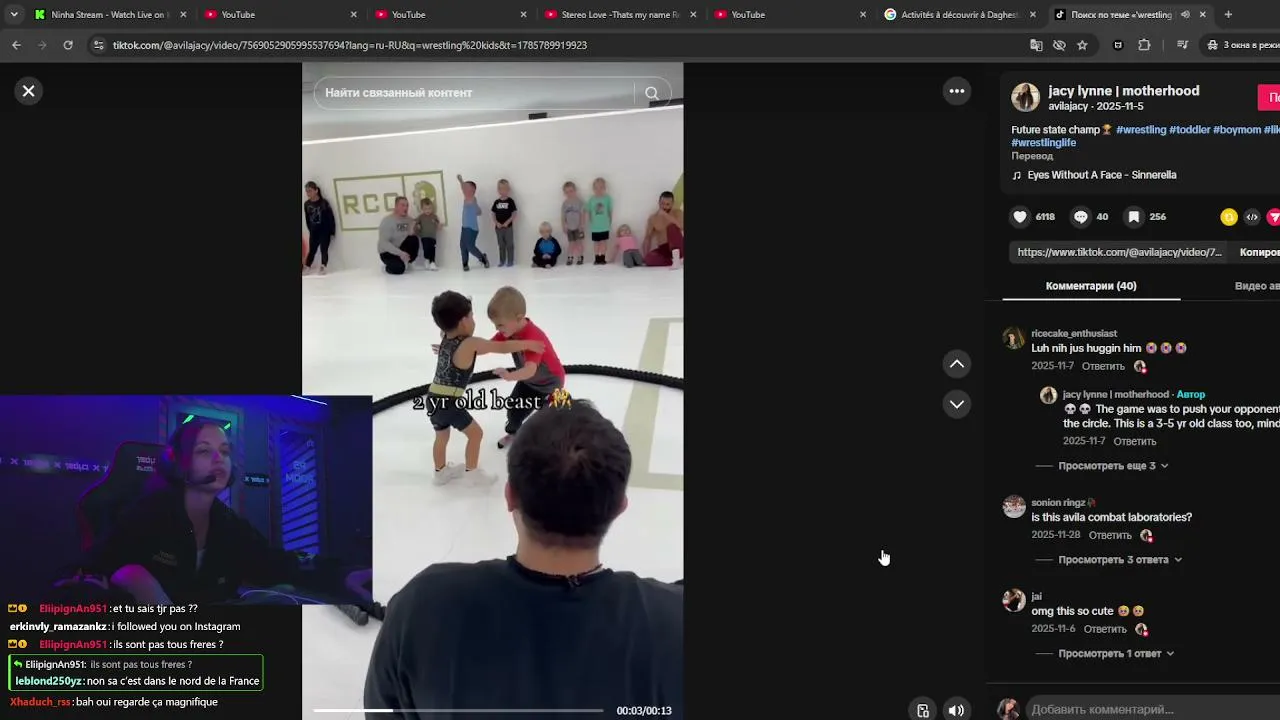Screen dimensions: 1280x720
Task: Expand Просмотреть еще 3 replies
Action: [1113, 466]
